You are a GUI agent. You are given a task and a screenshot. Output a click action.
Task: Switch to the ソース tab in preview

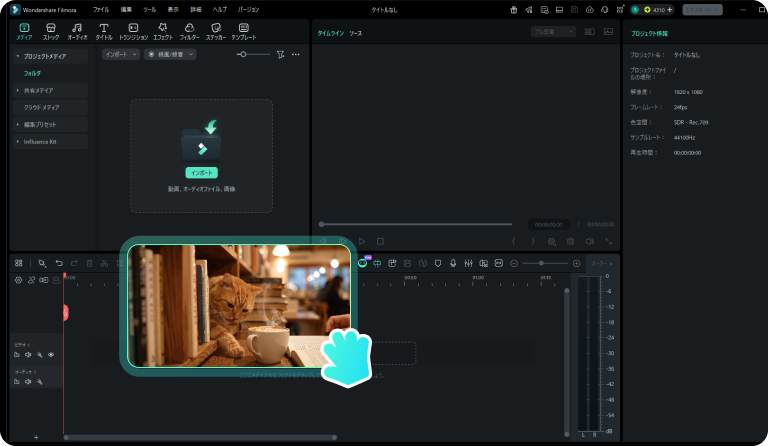[x=355, y=33]
